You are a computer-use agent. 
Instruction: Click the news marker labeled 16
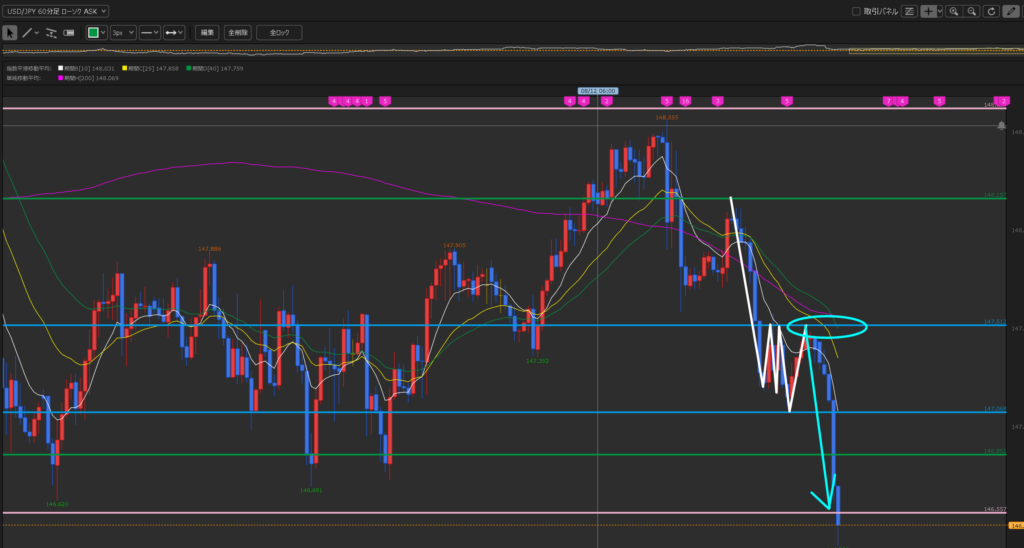point(685,101)
